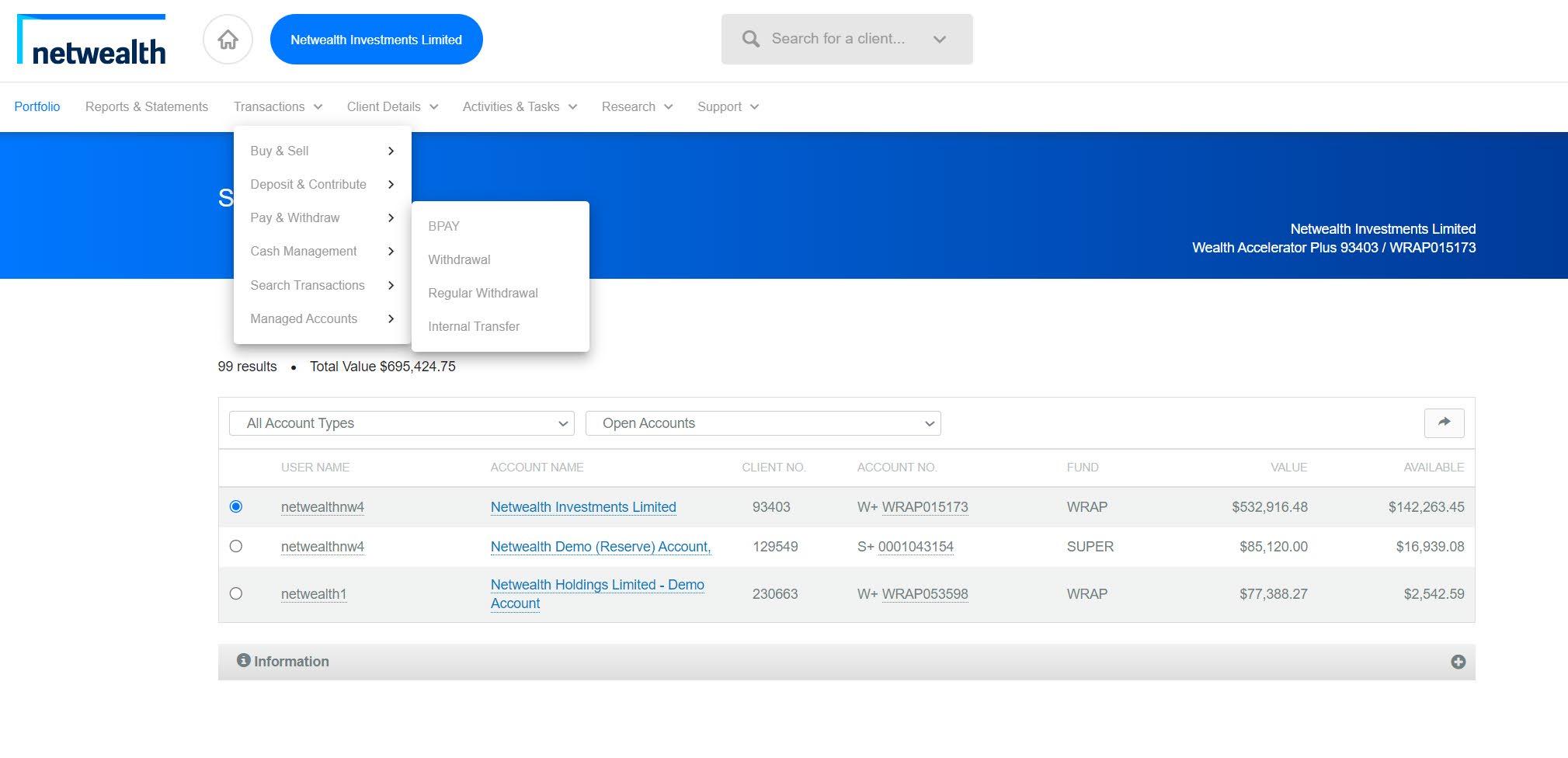Choose Internal Transfer from the submenu

tap(474, 326)
